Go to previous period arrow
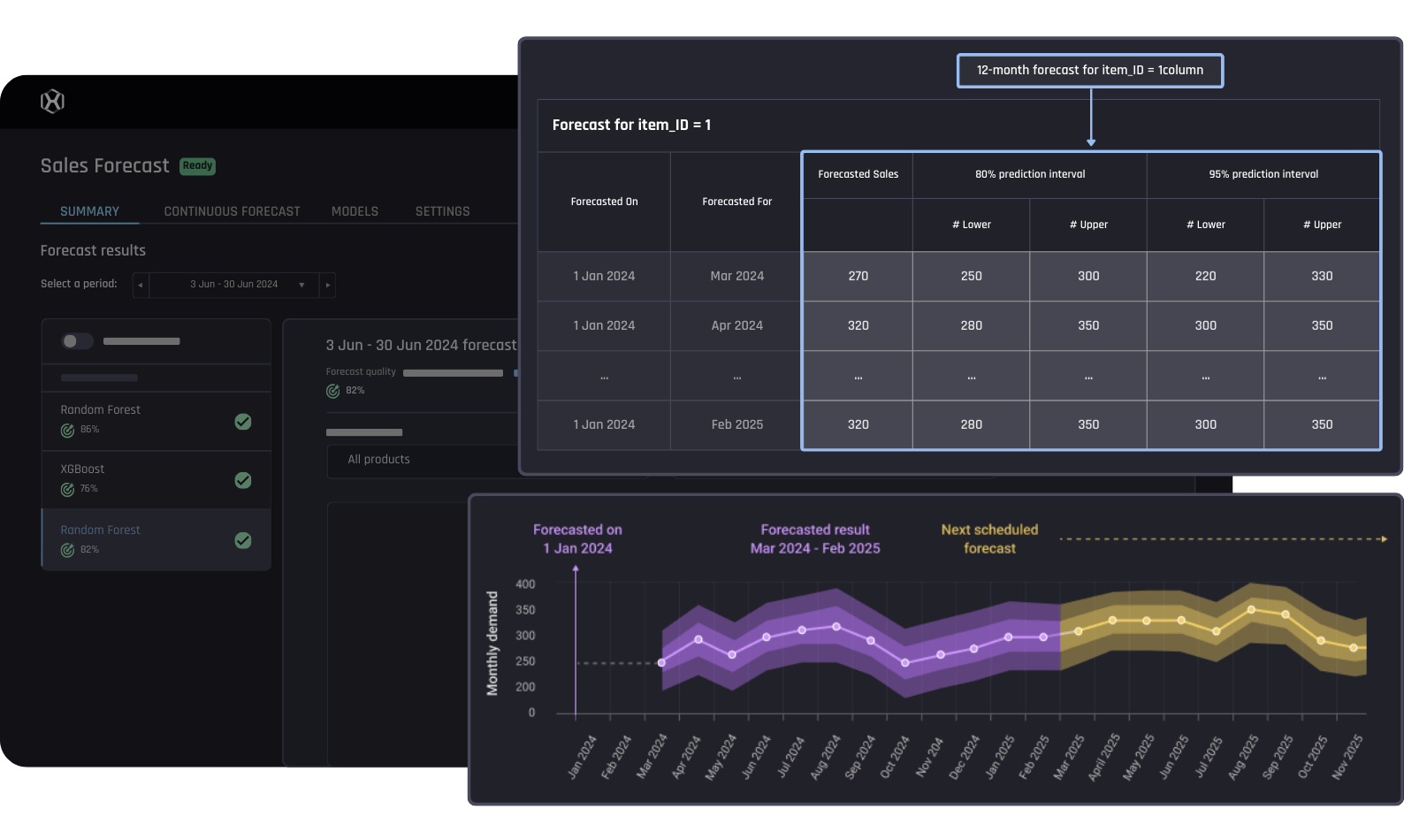The width and height of the screenshot is (1404, 840). pyautogui.click(x=141, y=285)
